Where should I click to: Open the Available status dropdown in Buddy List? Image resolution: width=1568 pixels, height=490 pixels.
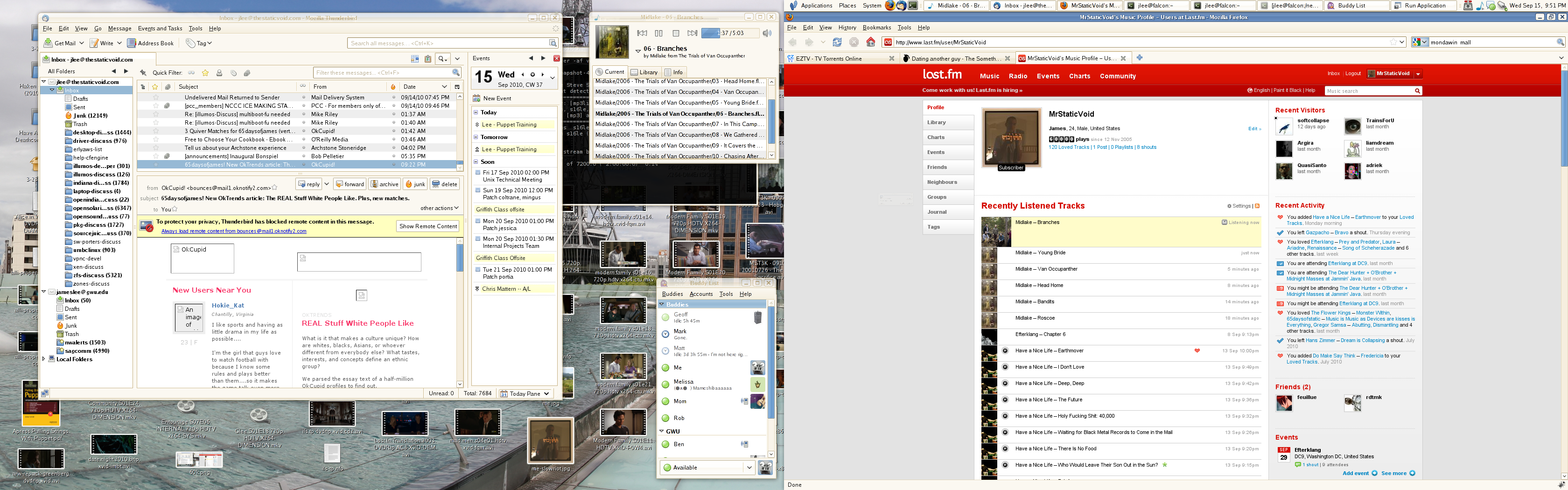coord(749,468)
